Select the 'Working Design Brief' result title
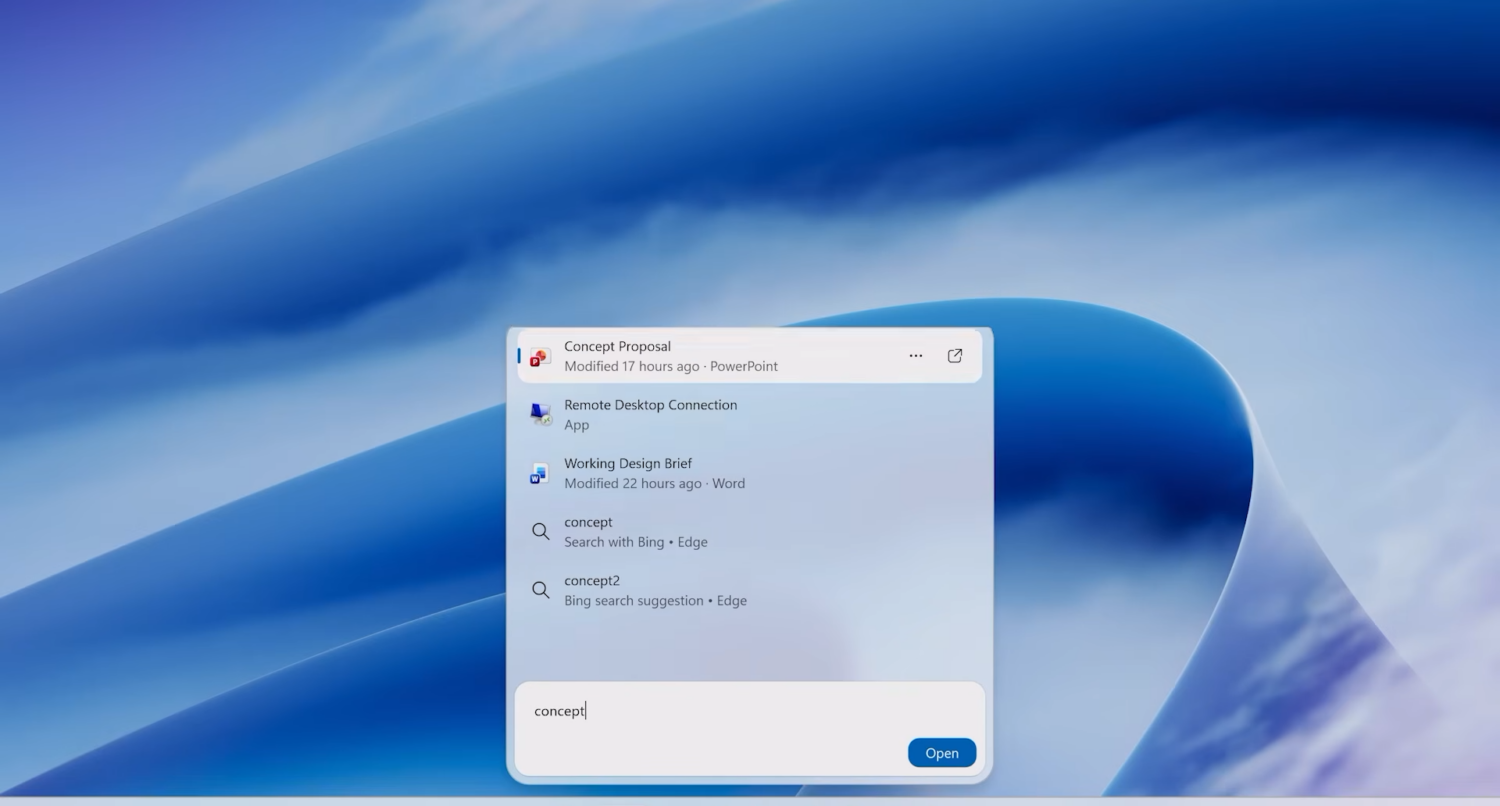Screen dimensions: 1500x806 pos(628,463)
